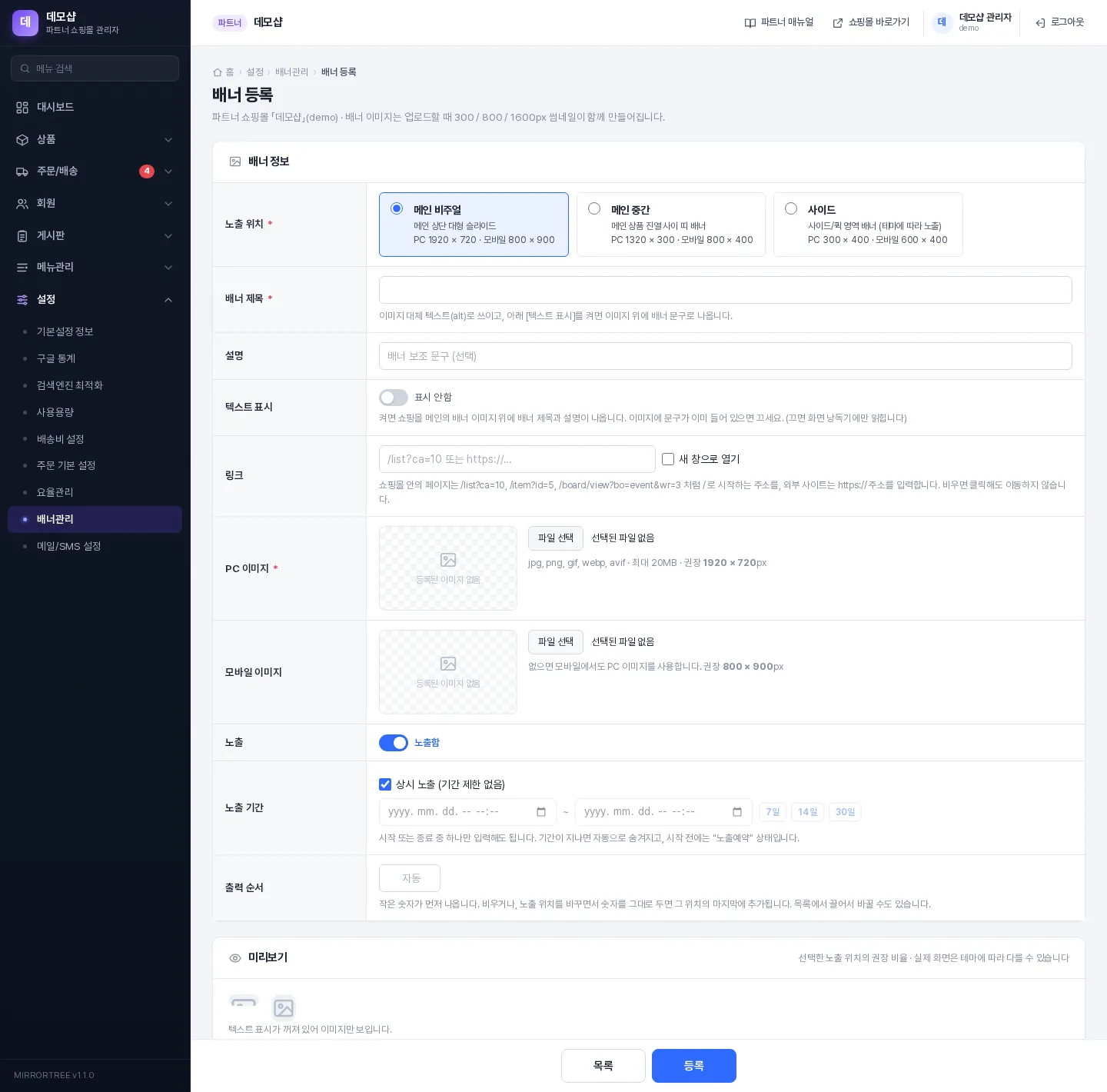This screenshot has height=1092, width=1107.
Task: Toggle the 텍스트 표시 switch on
Action: pyautogui.click(x=394, y=398)
